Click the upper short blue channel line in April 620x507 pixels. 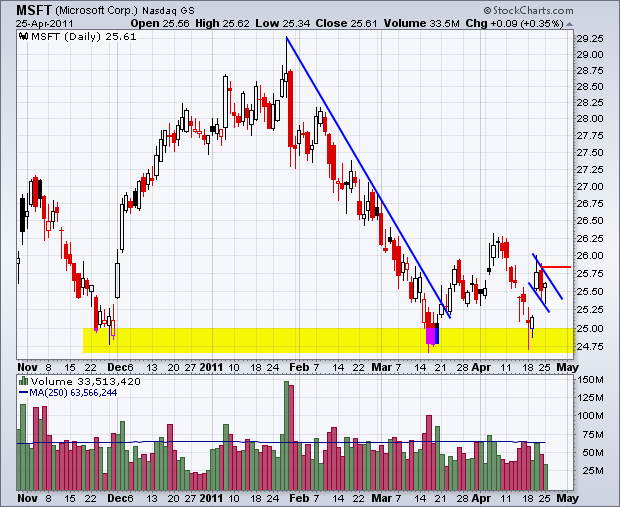pyautogui.click(x=547, y=276)
